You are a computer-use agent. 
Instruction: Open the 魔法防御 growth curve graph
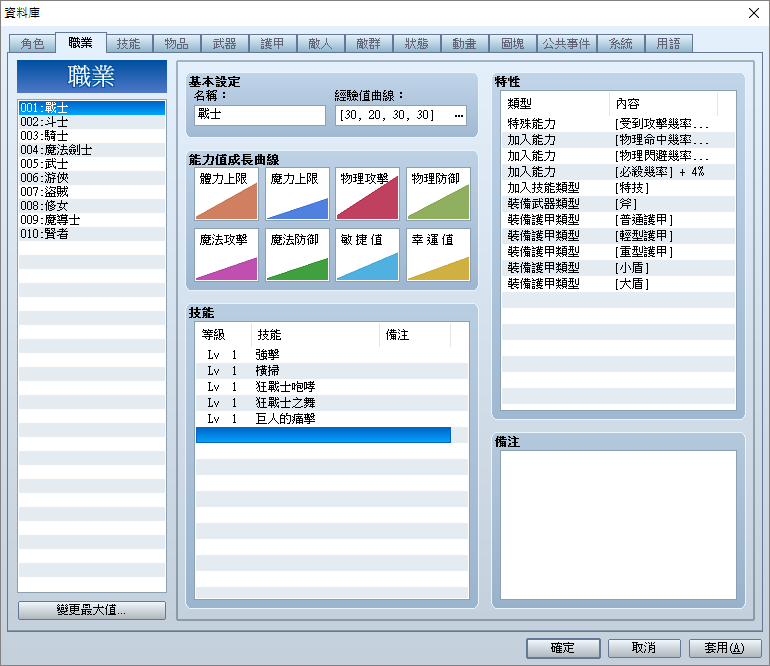point(297,254)
